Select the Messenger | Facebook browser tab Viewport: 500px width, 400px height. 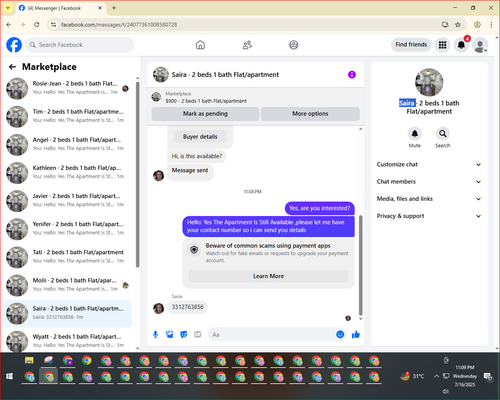coord(61,8)
